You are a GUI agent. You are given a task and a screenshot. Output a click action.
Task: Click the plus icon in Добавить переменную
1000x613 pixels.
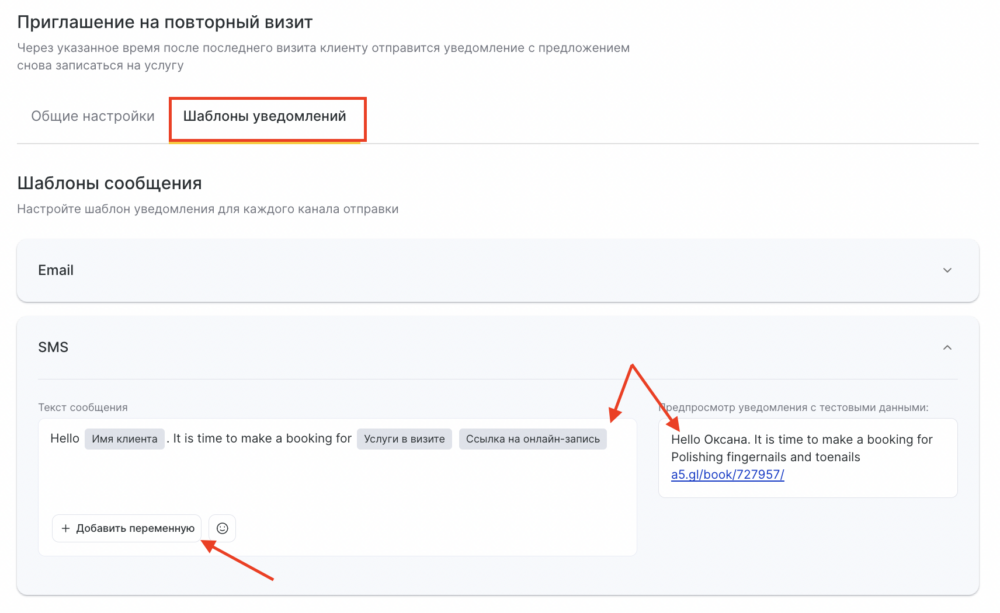click(65, 528)
